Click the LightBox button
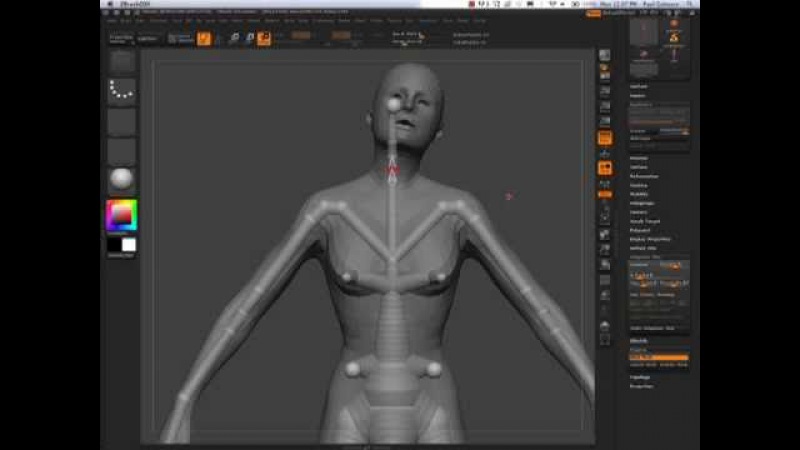Image resolution: width=800 pixels, height=450 pixels. [147, 38]
